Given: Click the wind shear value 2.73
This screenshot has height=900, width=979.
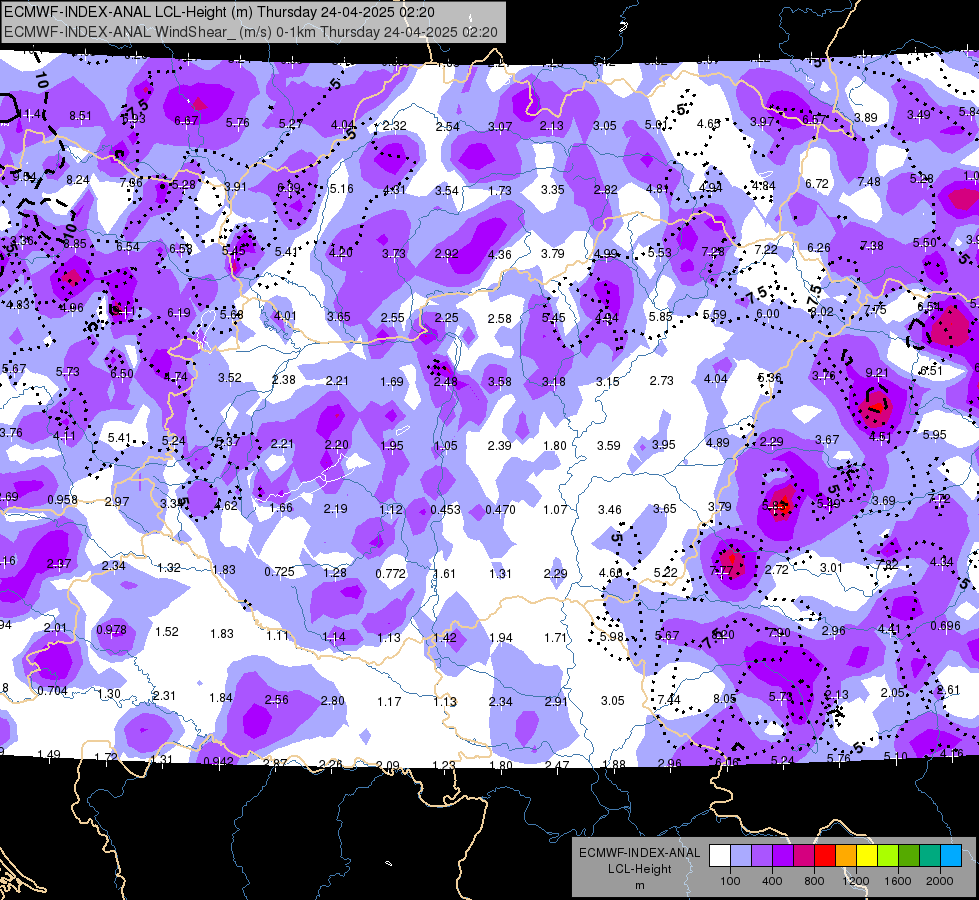Looking at the screenshot, I should (x=661, y=380).
